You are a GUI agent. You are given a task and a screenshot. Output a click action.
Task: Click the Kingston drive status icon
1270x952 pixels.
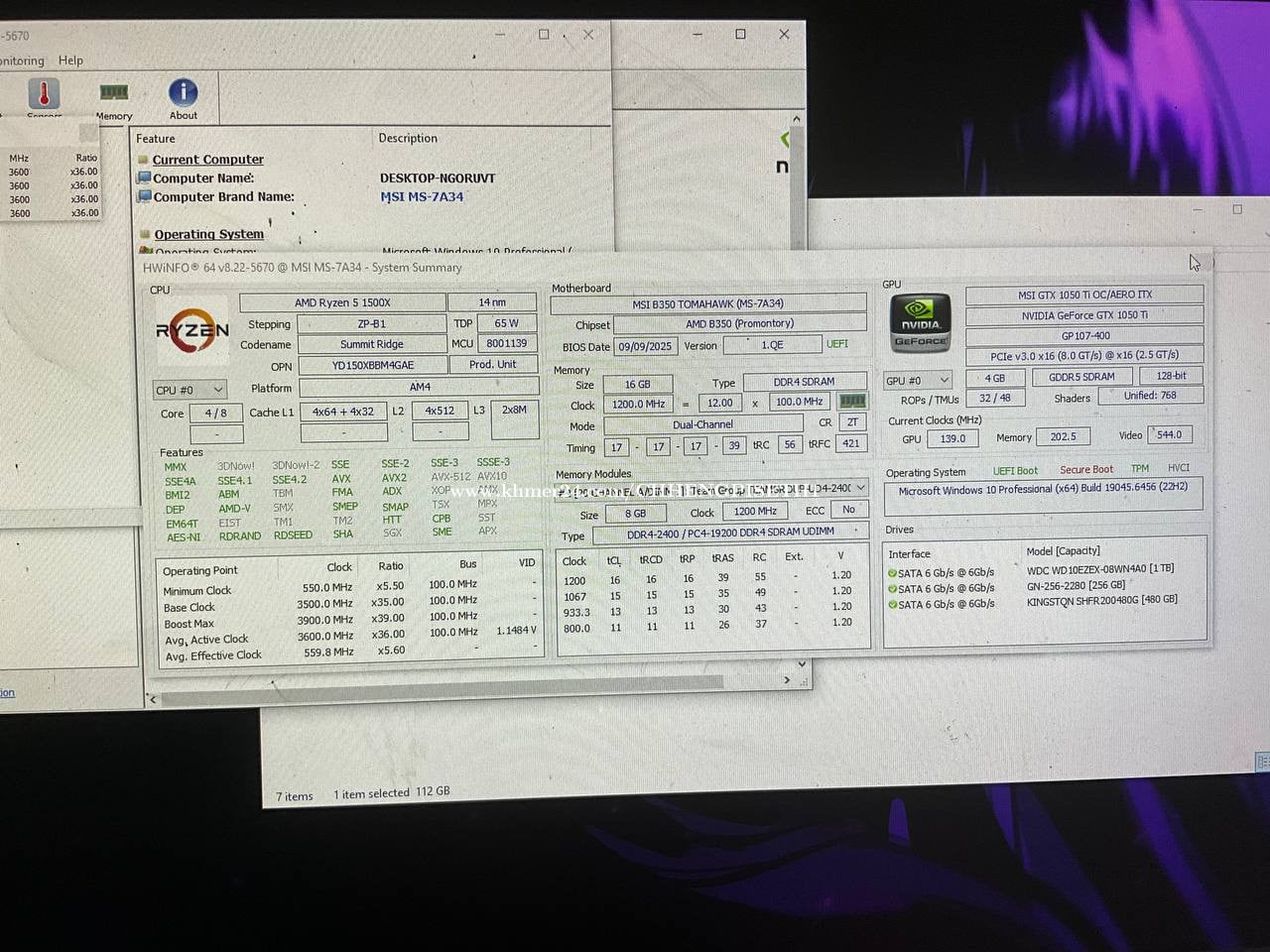(892, 604)
